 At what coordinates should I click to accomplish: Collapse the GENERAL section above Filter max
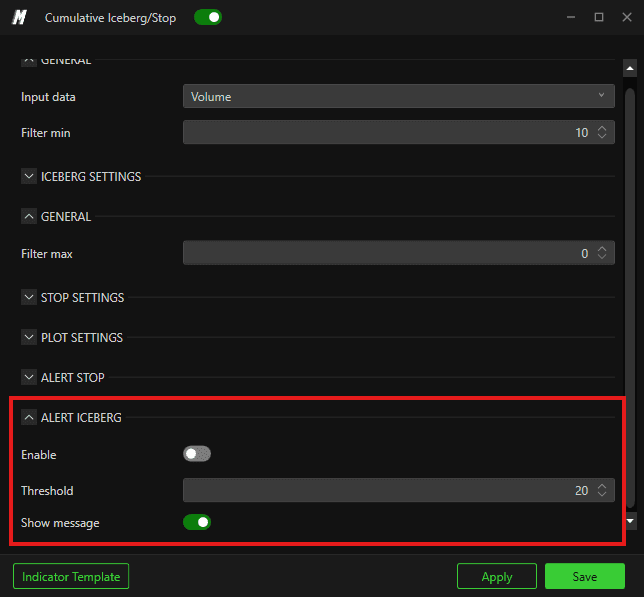(29, 216)
